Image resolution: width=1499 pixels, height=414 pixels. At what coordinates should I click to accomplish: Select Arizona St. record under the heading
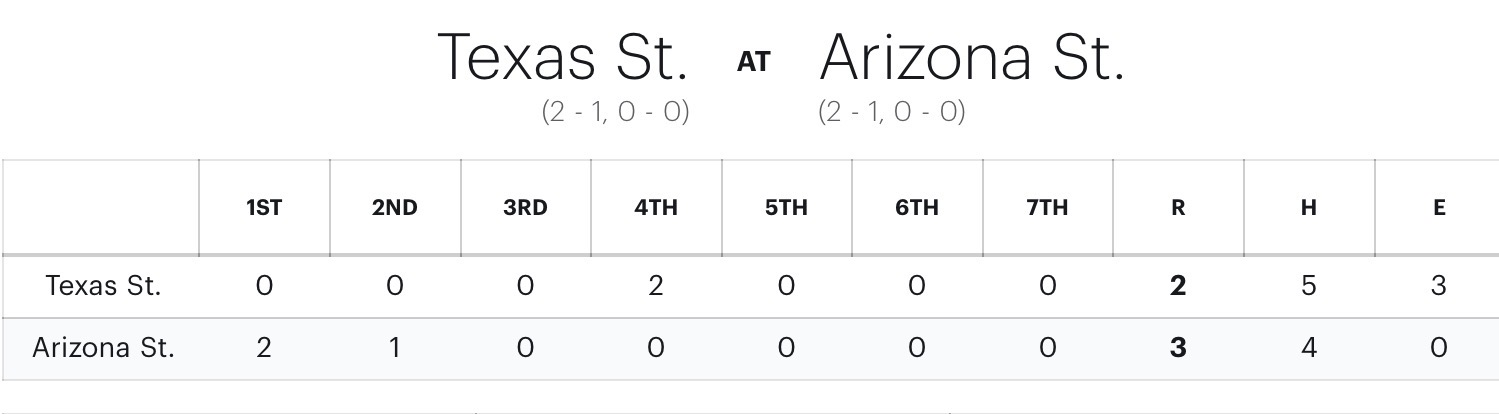pyautogui.click(x=891, y=111)
